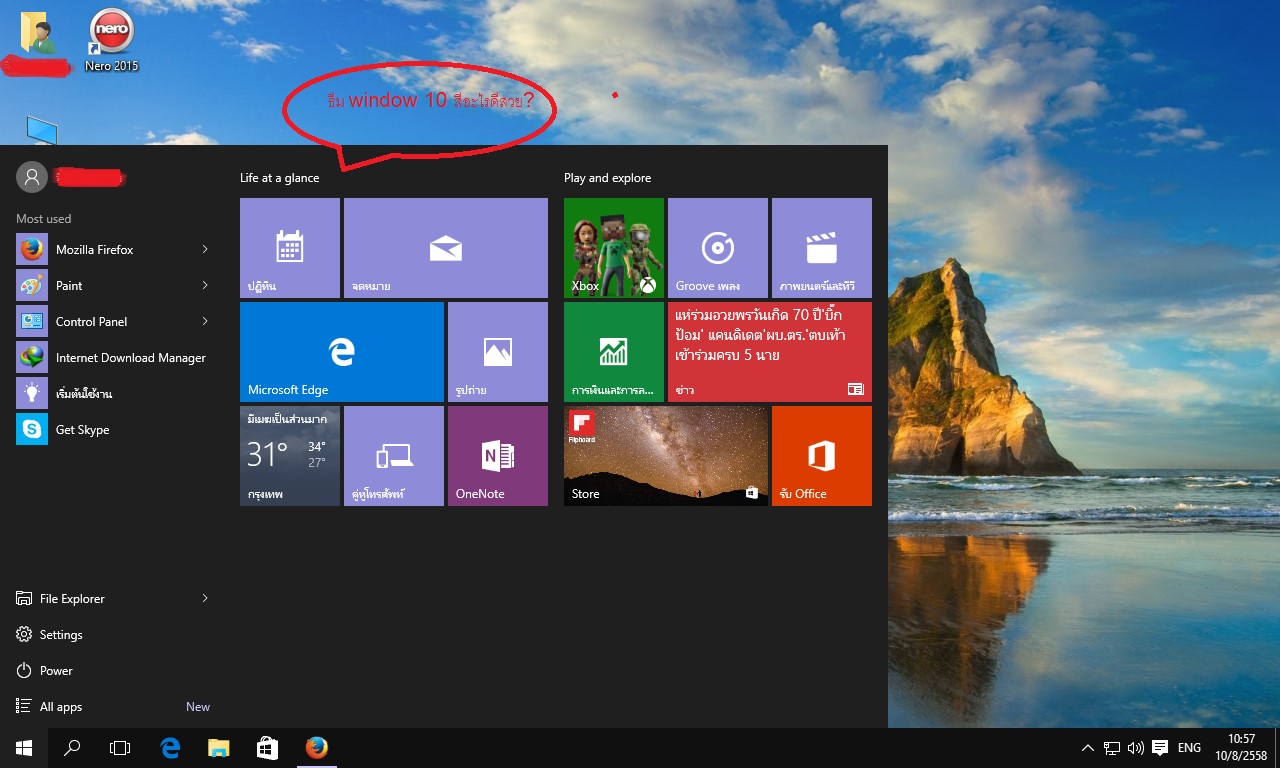This screenshot has height=768, width=1280.
Task: Expand the Paint jump list arrow
Action: (205, 285)
